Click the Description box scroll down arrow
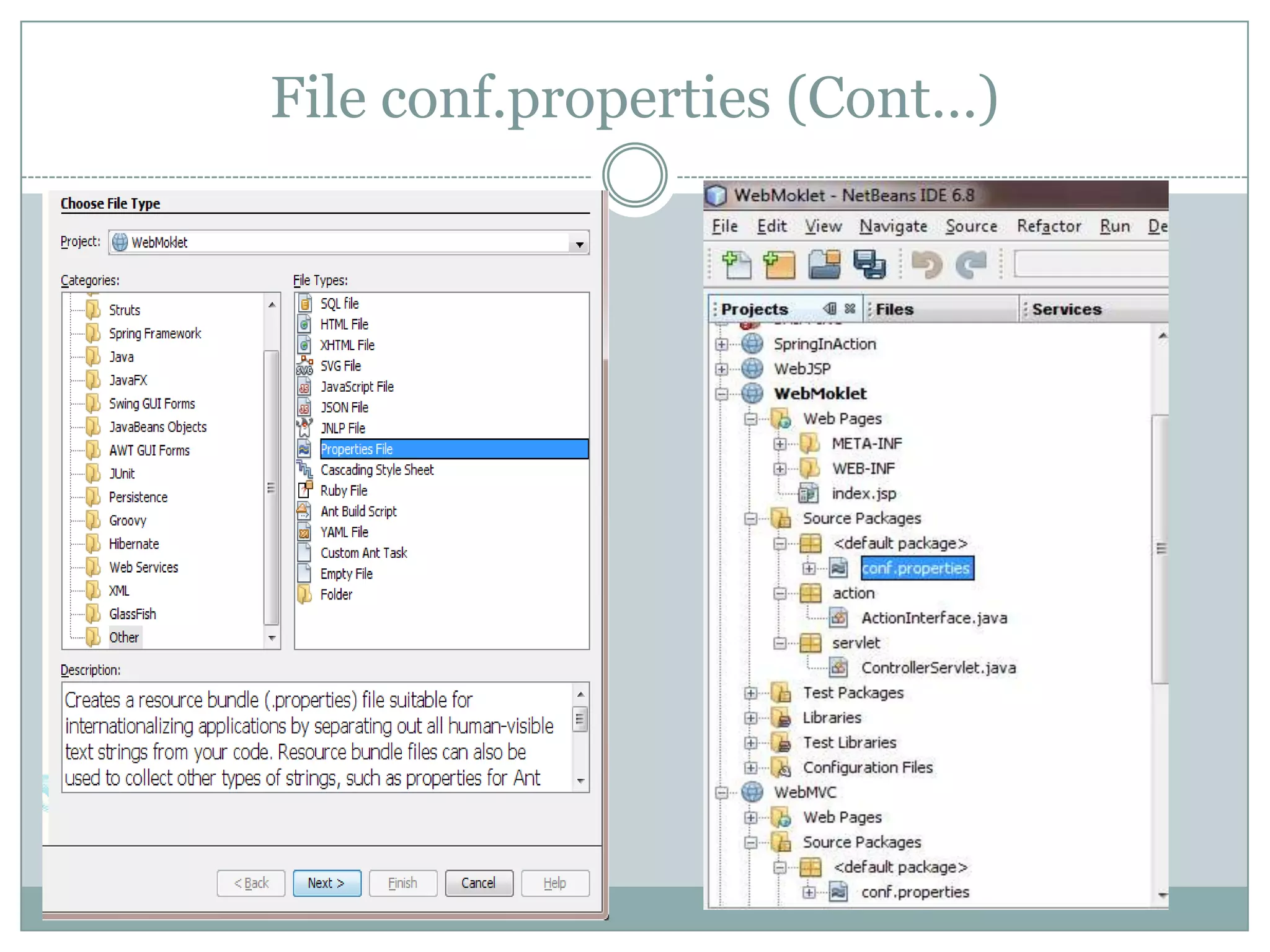 point(580,781)
